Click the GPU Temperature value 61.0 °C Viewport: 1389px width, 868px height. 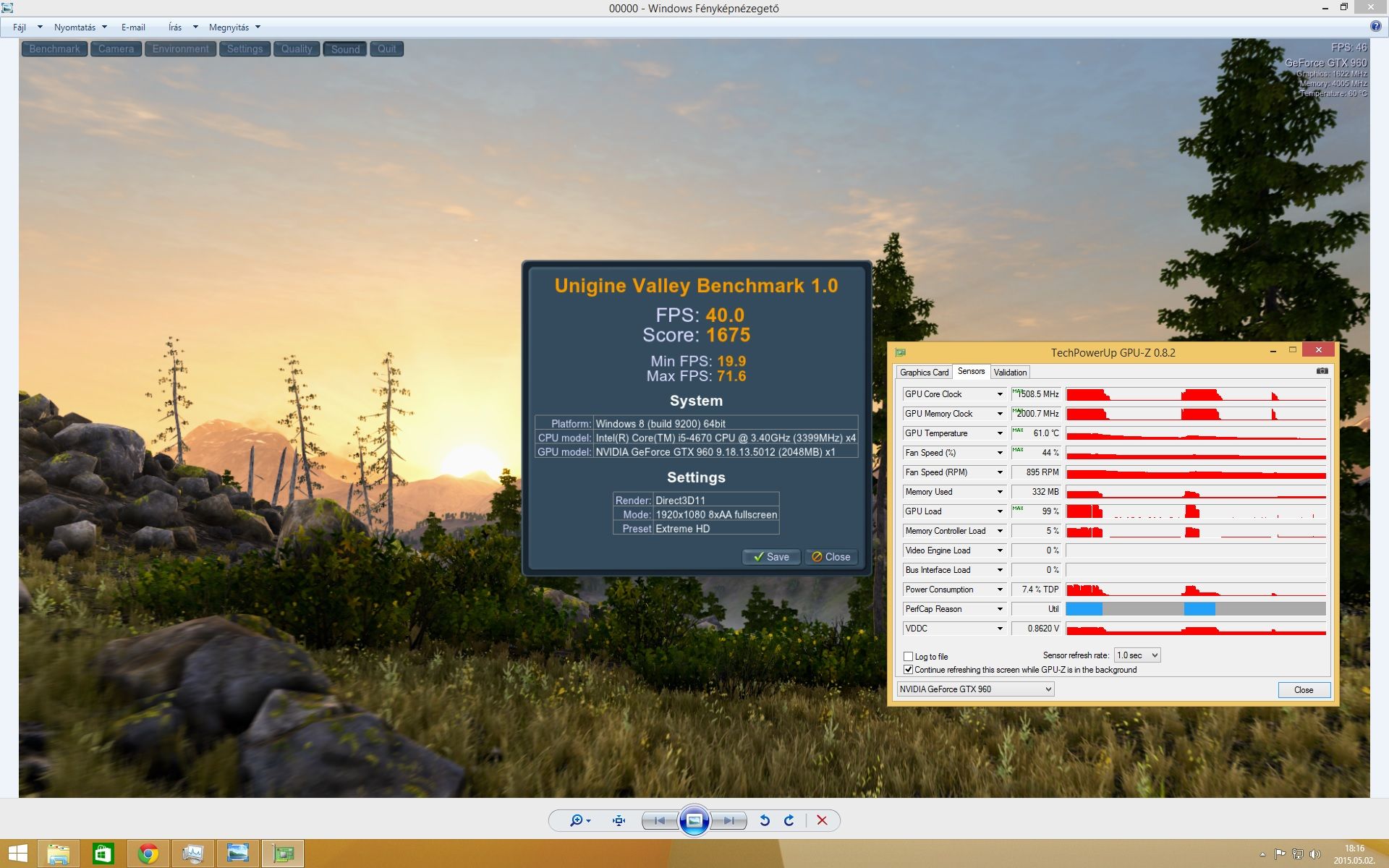pyautogui.click(x=1045, y=433)
